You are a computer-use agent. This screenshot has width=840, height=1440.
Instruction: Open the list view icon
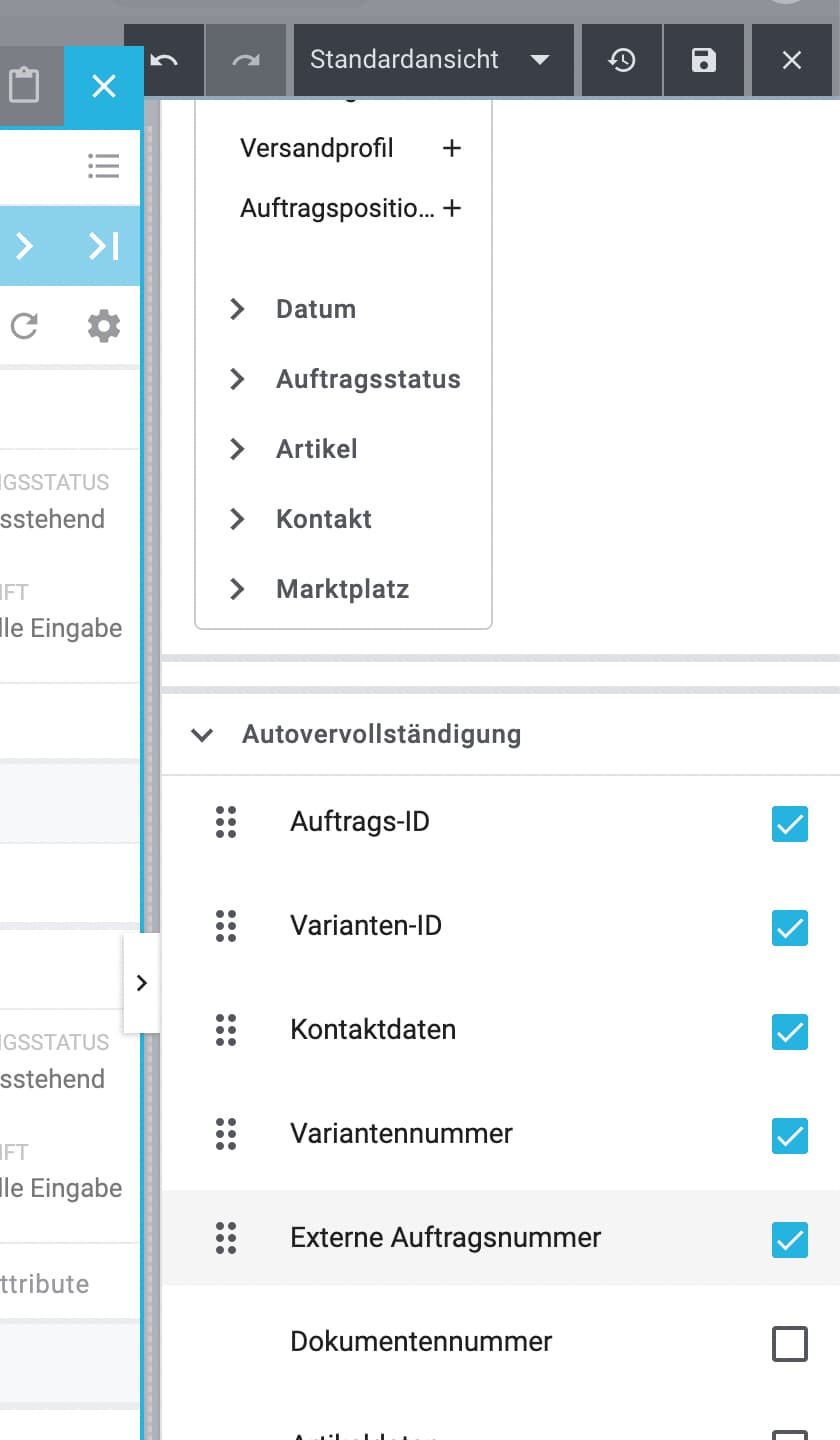coord(103,166)
